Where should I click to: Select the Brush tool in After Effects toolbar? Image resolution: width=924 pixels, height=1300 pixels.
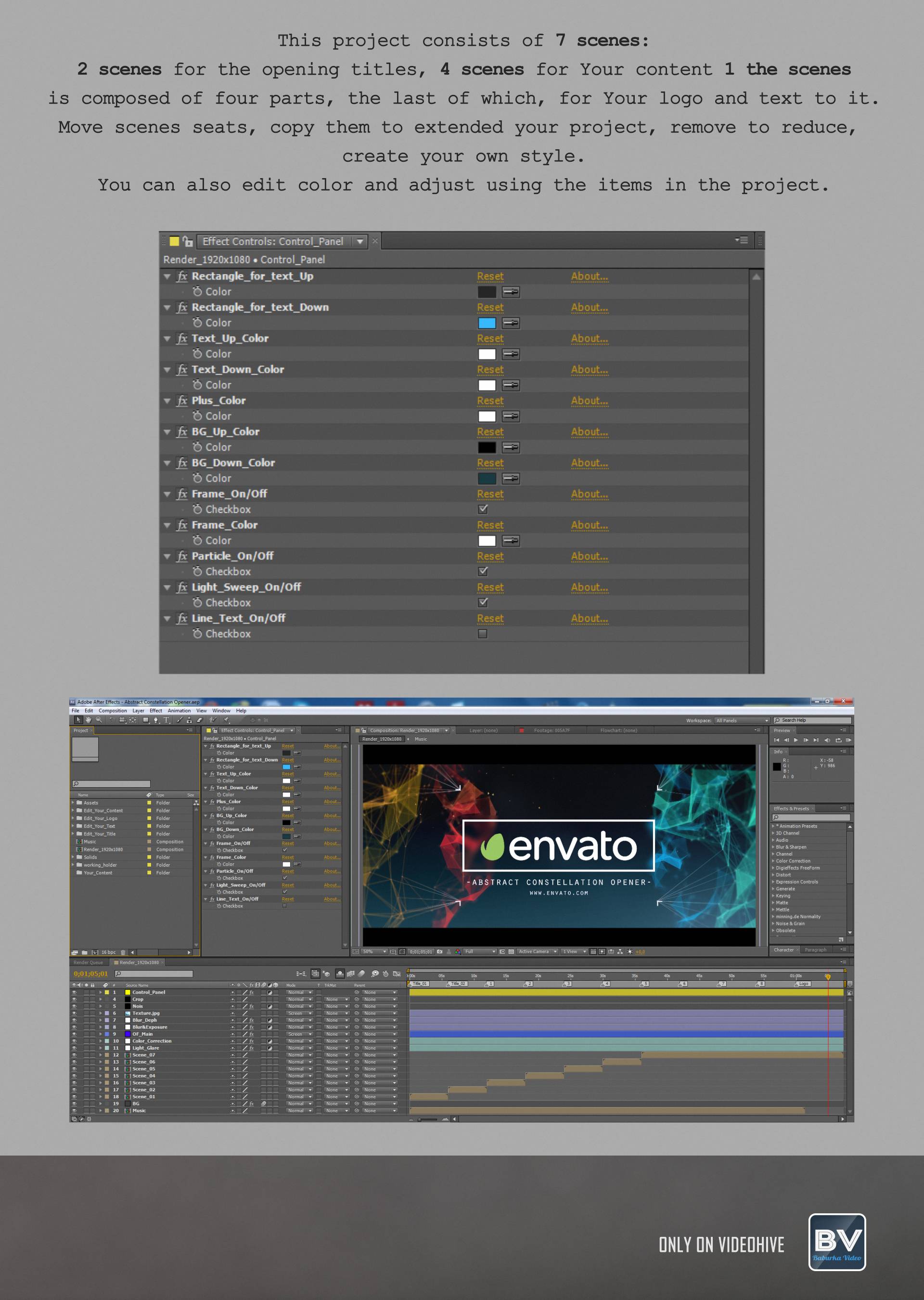click(180, 720)
